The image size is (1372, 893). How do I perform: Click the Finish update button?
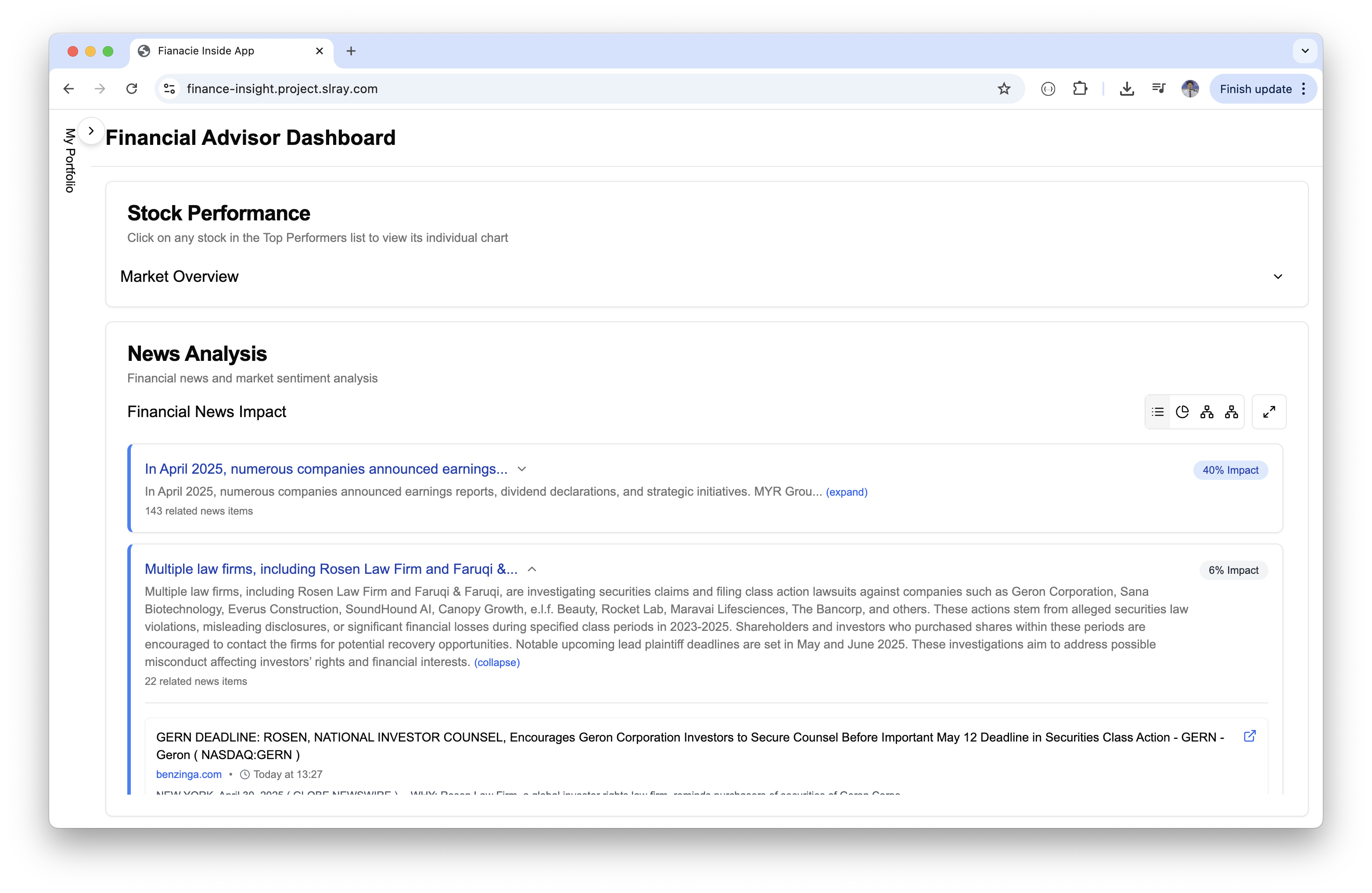1257,89
